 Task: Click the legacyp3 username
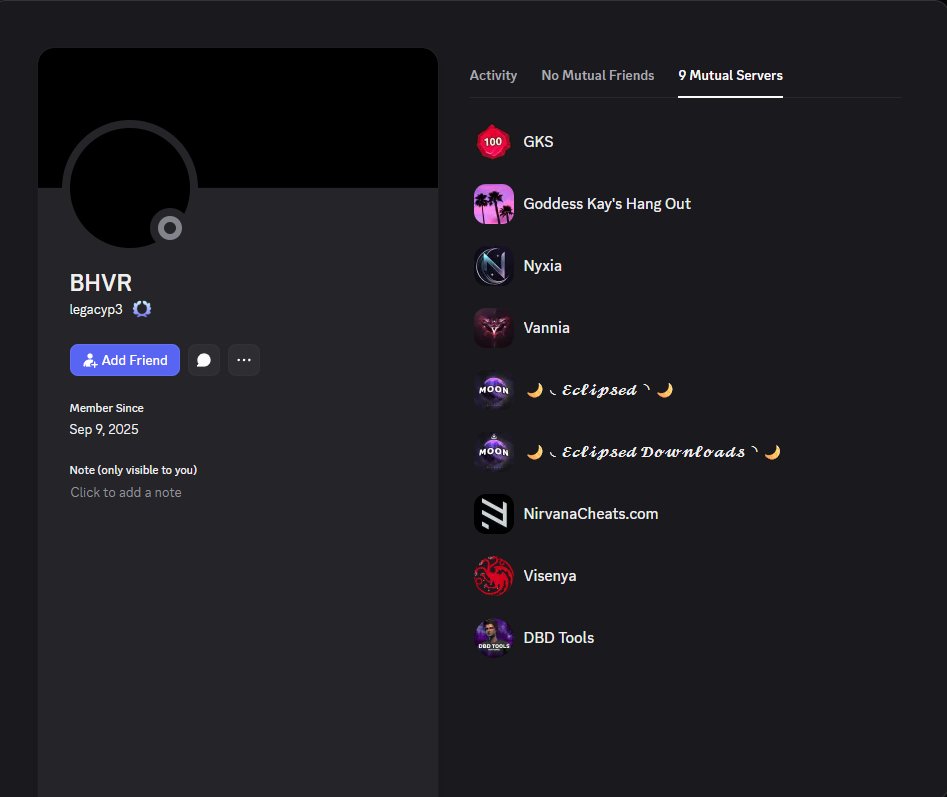pyautogui.click(x=96, y=310)
